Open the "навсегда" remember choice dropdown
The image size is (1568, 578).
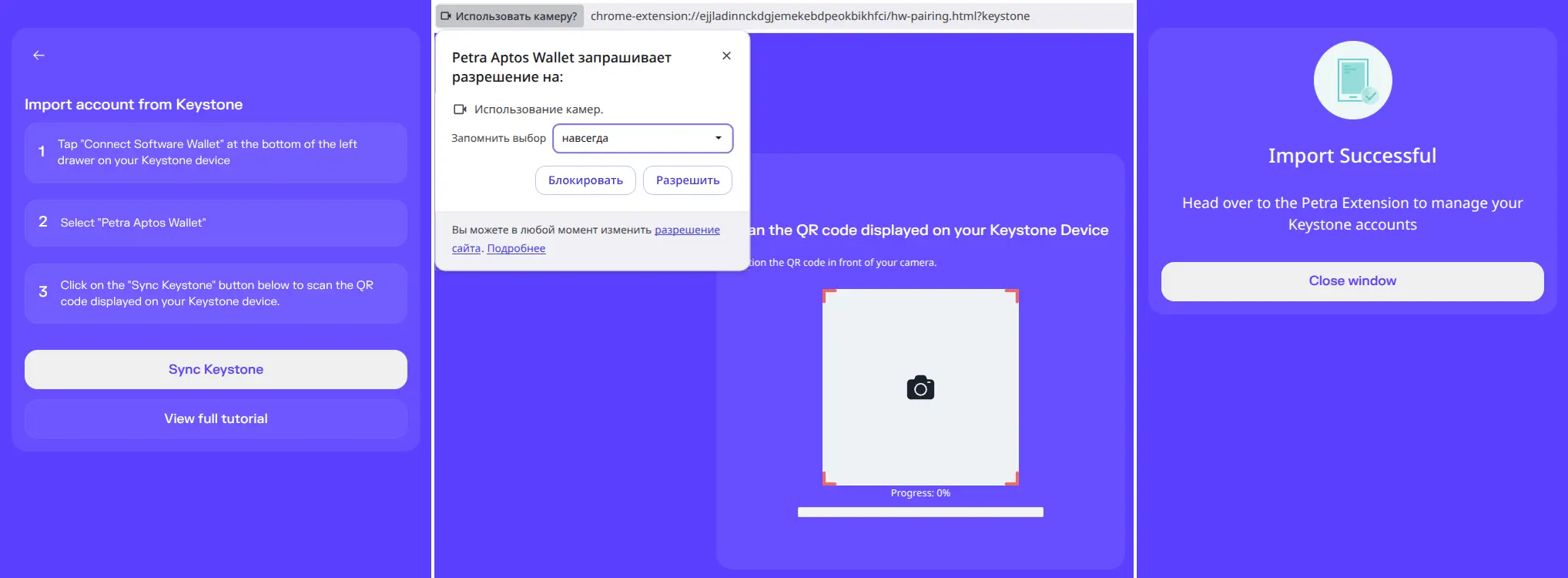tap(642, 139)
